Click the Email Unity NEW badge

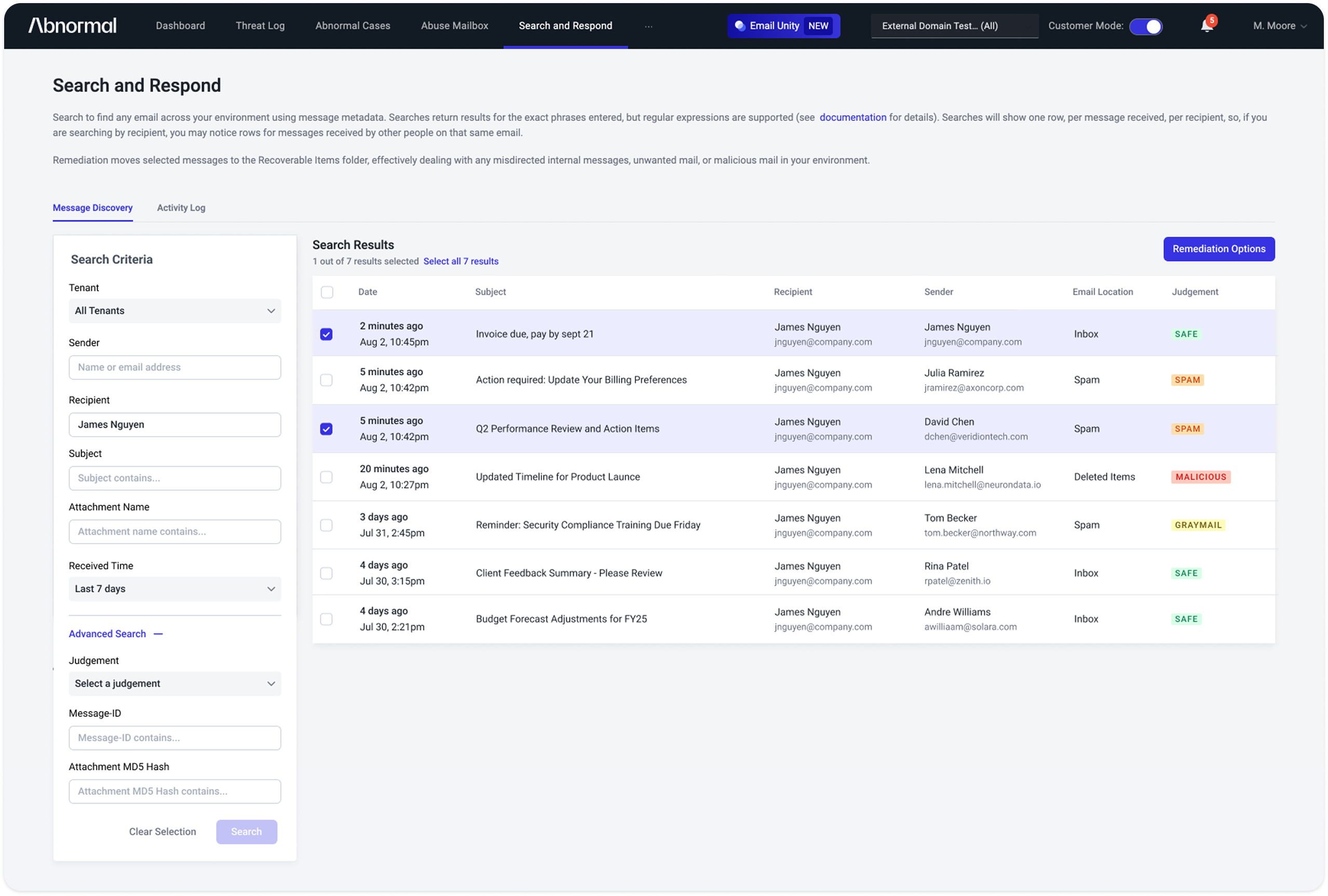(x=783, y=26)
